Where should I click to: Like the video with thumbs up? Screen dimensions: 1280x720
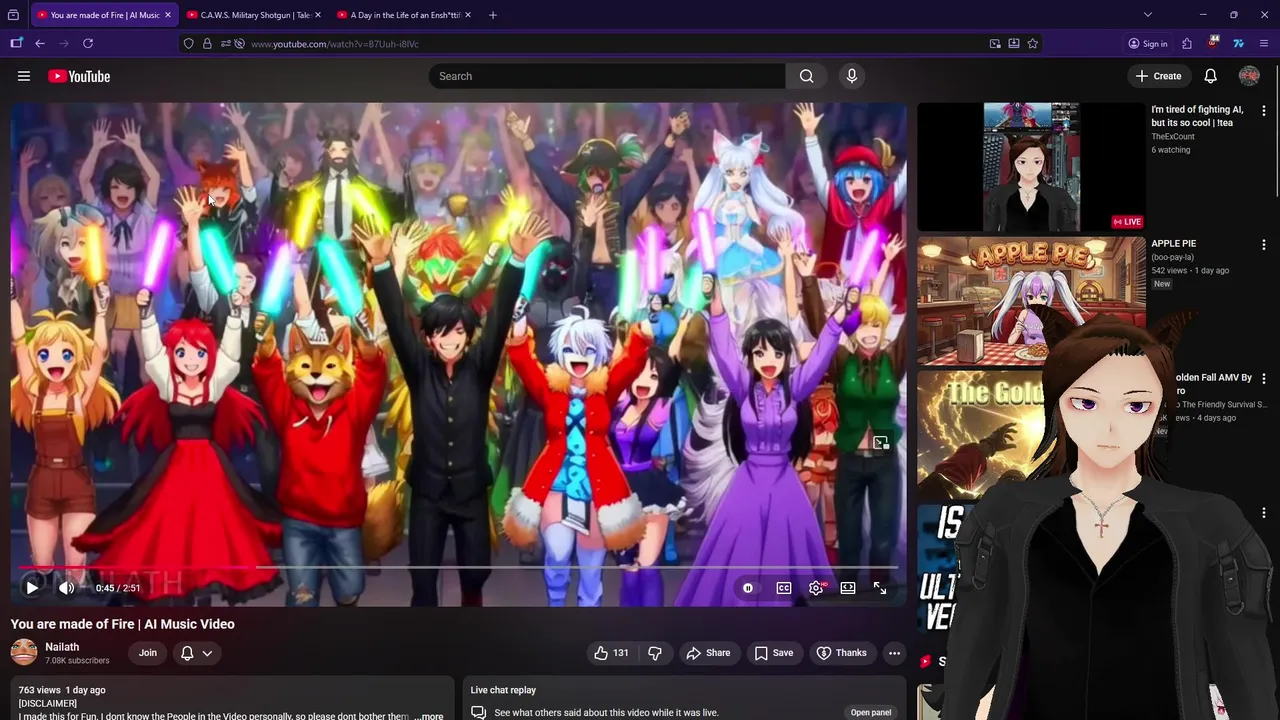point(611,653)
